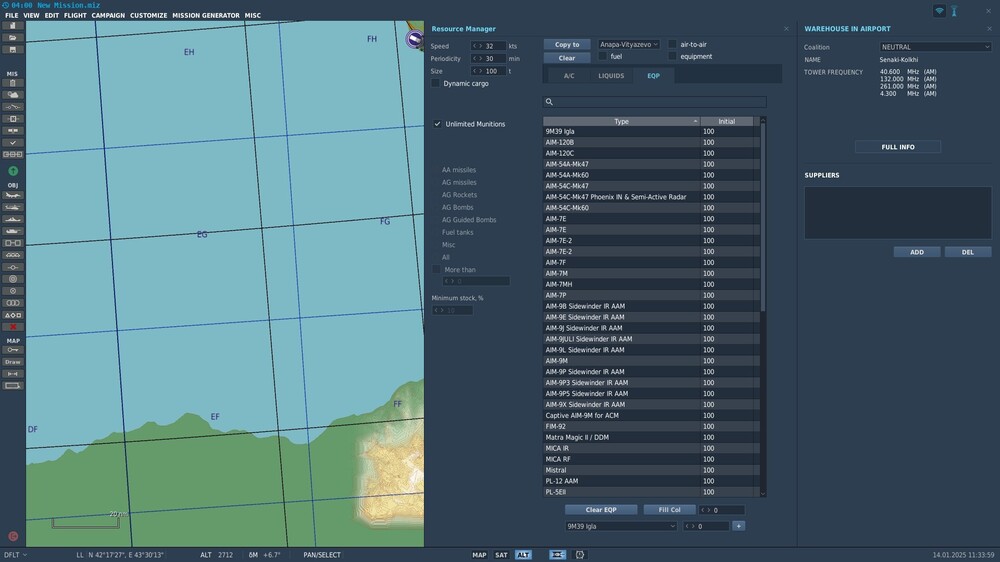The height and width of the screenshot is (562, 1000).
Task: Click the Clear EQP button
Action: (x=600, y=510)
